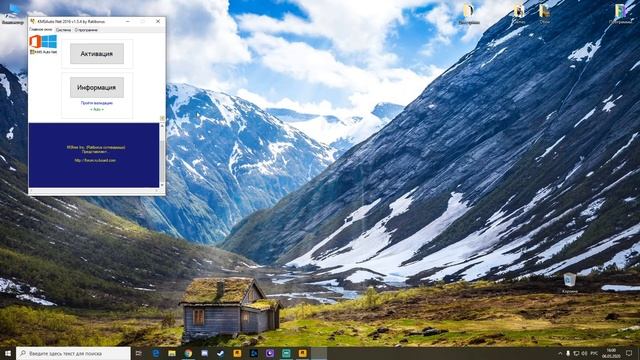640x360 pixels.
Task: Open the Система tab
Action: tap(63, 30)
